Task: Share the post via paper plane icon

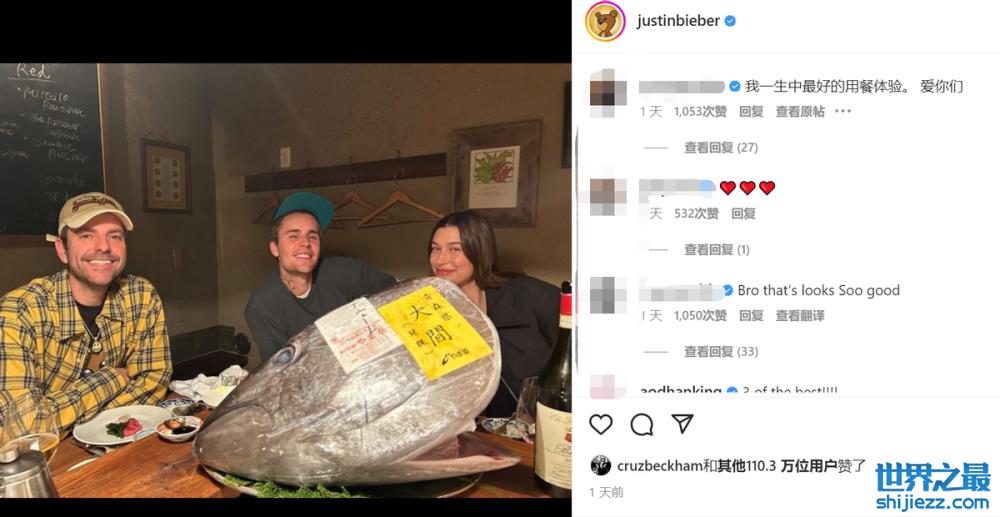Action: tap(682, 423)
